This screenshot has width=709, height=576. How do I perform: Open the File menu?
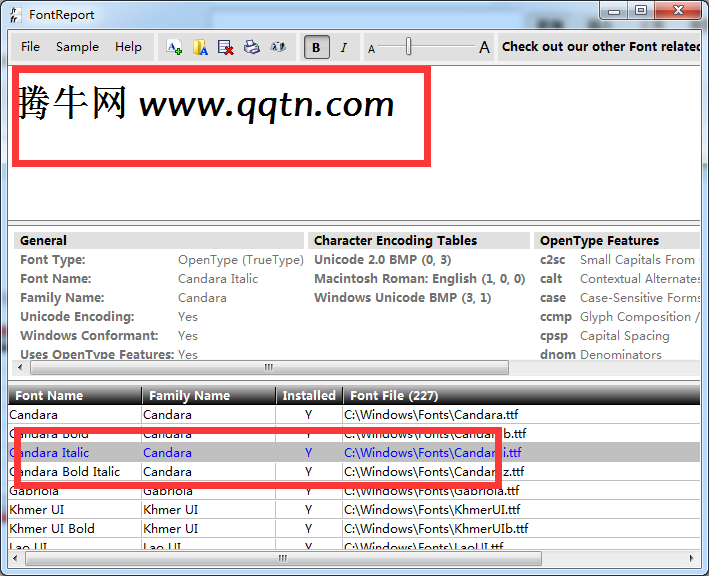coord(30,47)
